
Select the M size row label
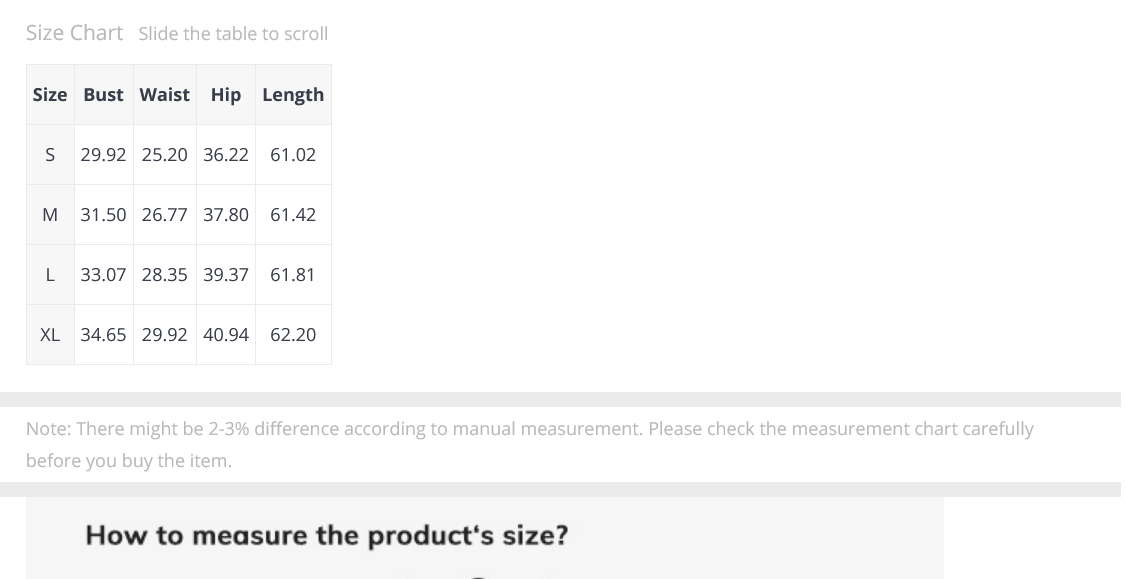[x=50, y=215]
